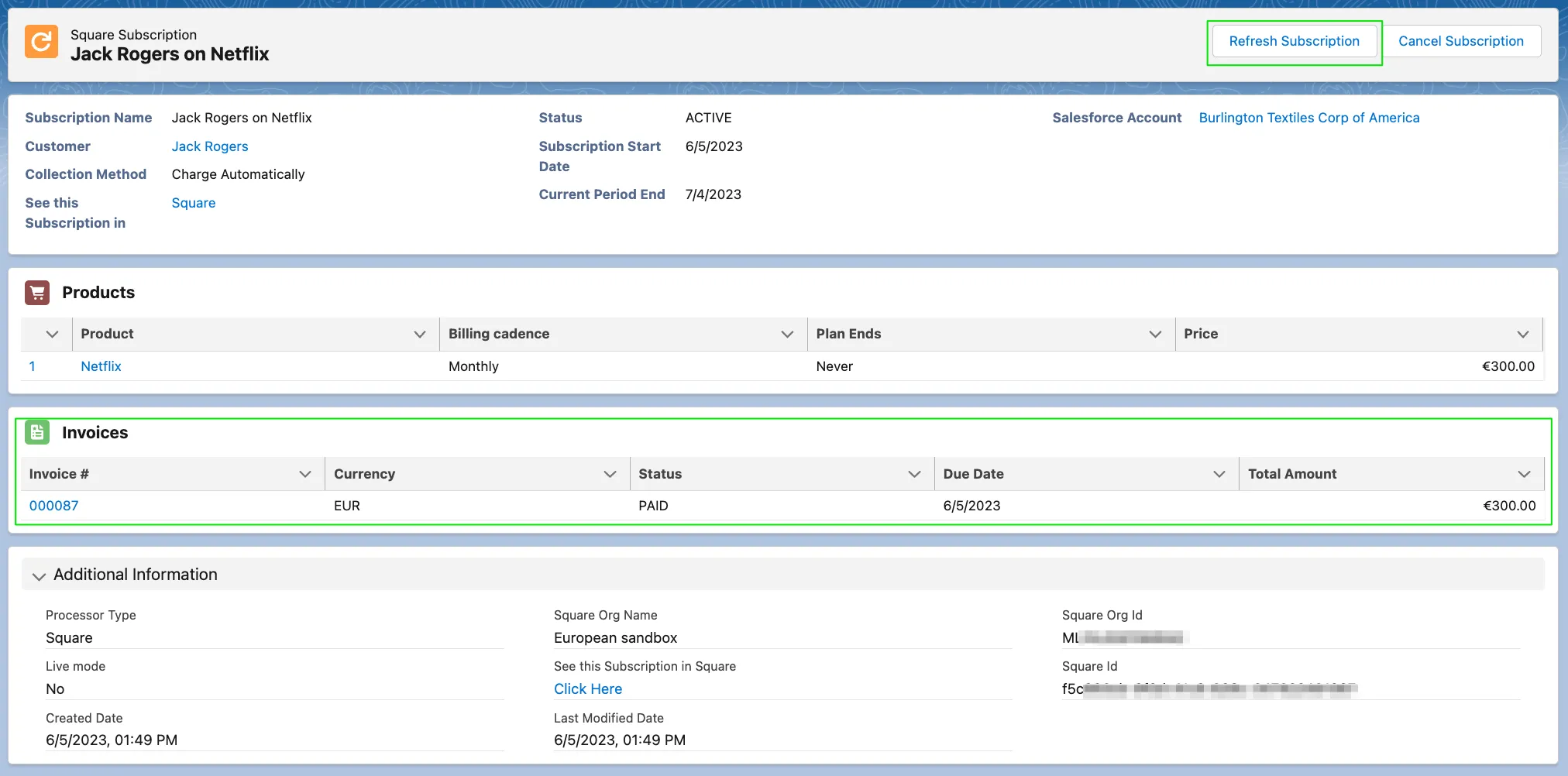This screenshot has width=1568, height=776.
Task: Click the ACTIVE status value
Action: pyautogui.click(x=708, y=118)
